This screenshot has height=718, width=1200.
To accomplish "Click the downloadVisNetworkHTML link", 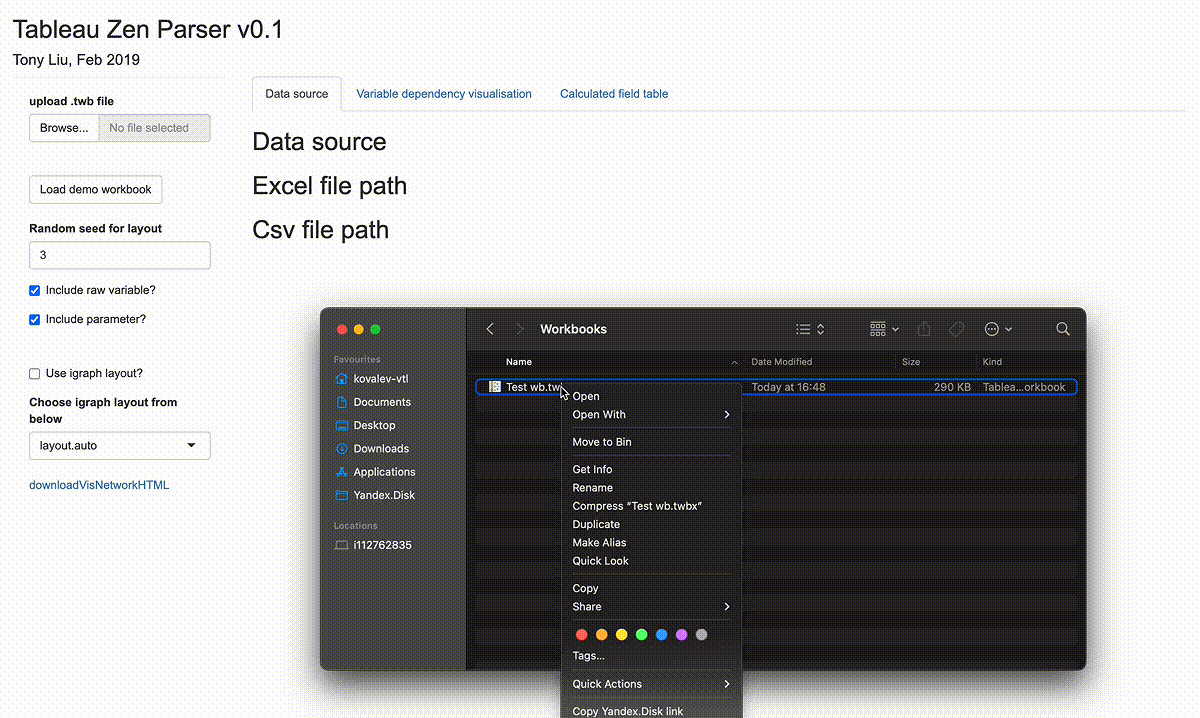I will 99,485.
